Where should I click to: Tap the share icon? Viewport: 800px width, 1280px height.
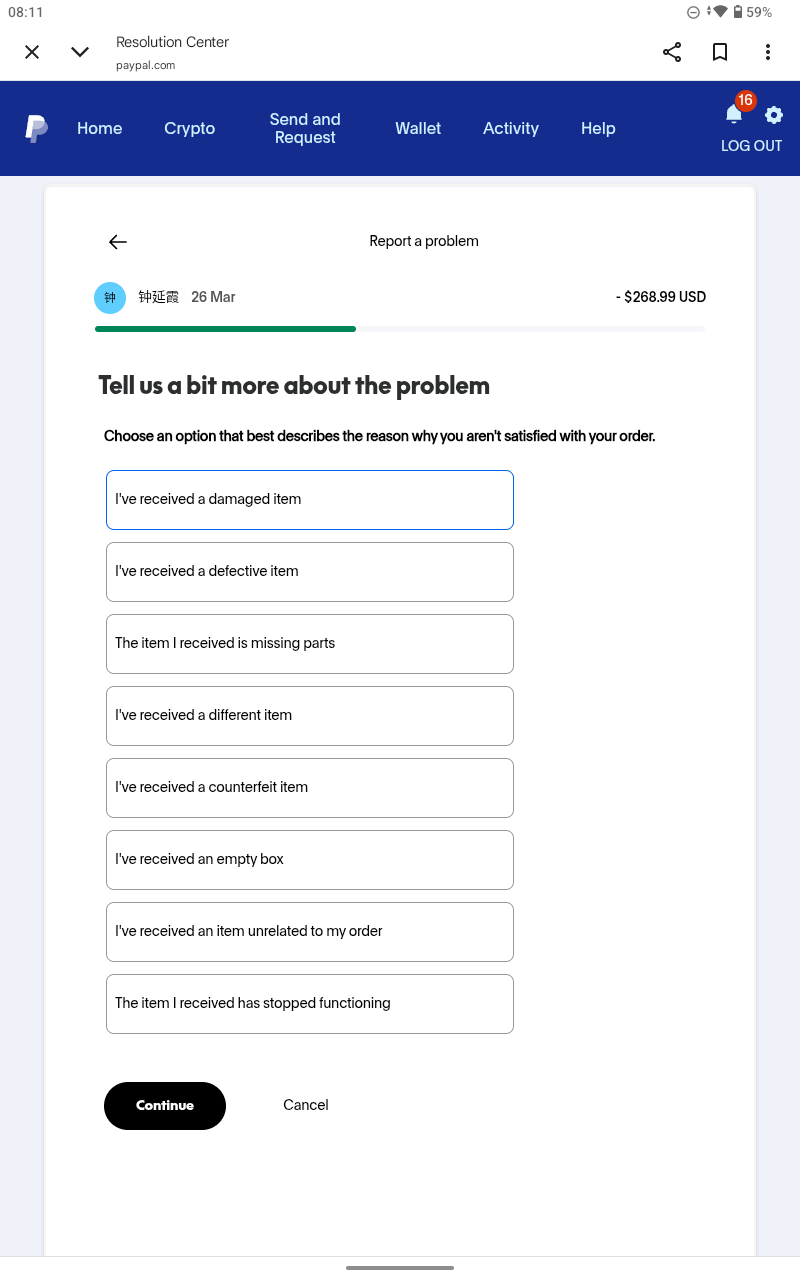click(x=672, y=52)
